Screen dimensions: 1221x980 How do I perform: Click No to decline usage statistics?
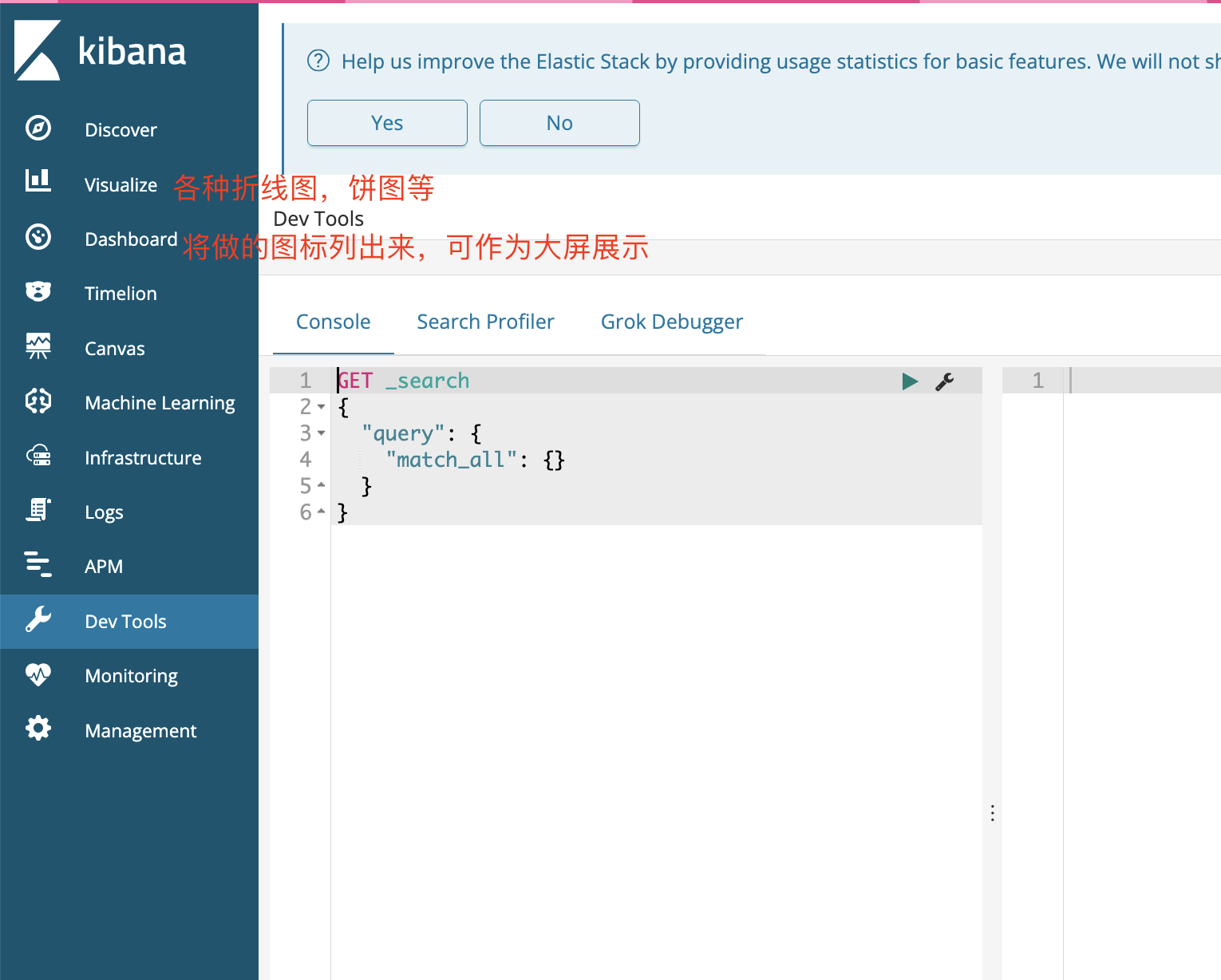tap(559, 123)
